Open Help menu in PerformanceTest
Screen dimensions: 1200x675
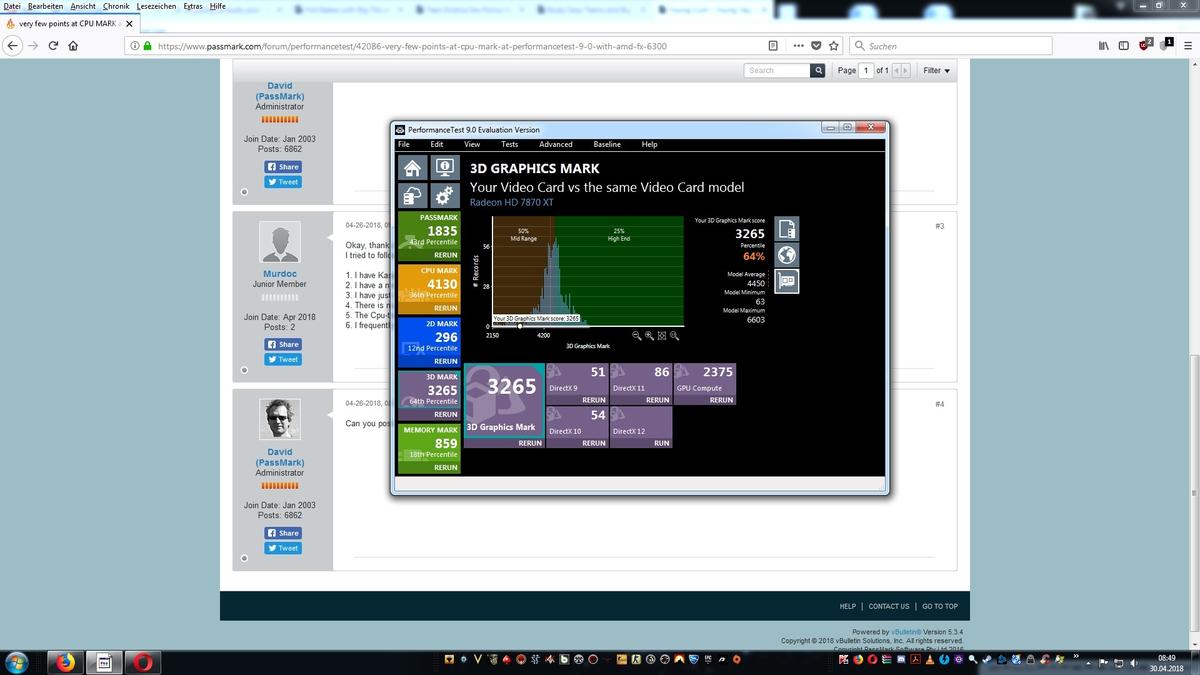pyautogui.click(x=650, y=144)
